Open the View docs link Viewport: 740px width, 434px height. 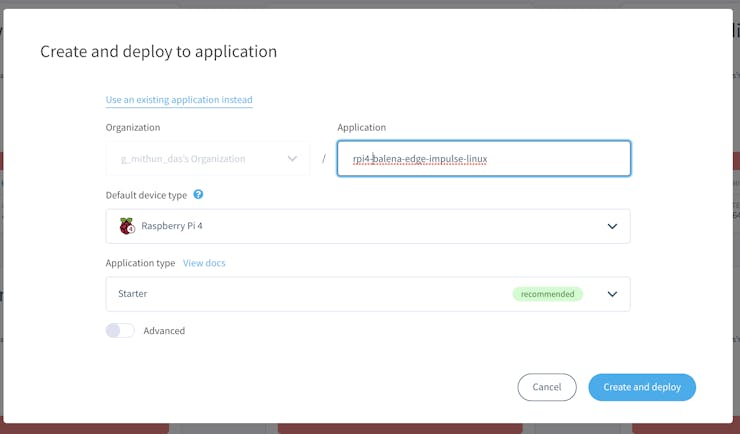[204, 263]
